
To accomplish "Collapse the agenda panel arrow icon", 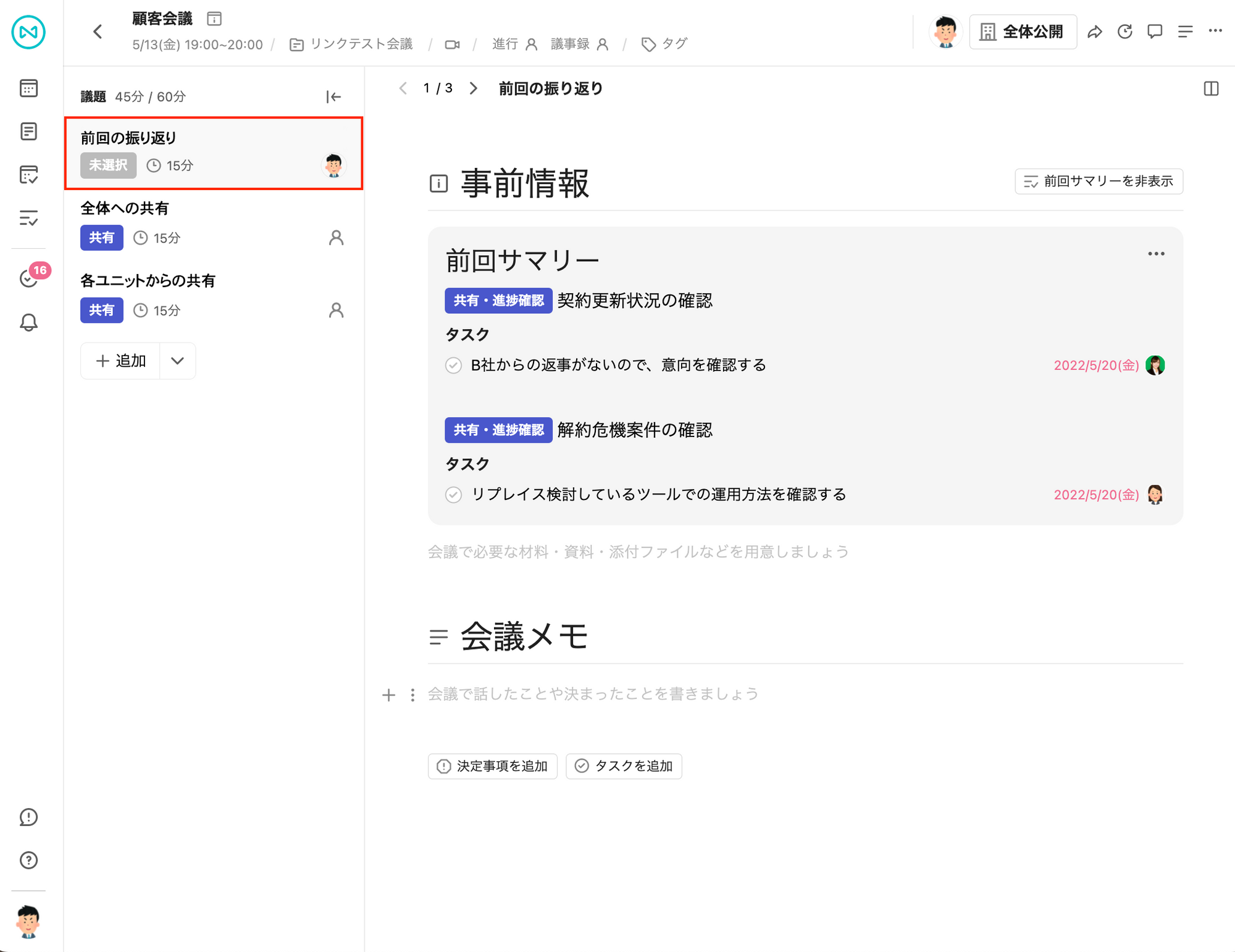I will click(x=333, y=96).
